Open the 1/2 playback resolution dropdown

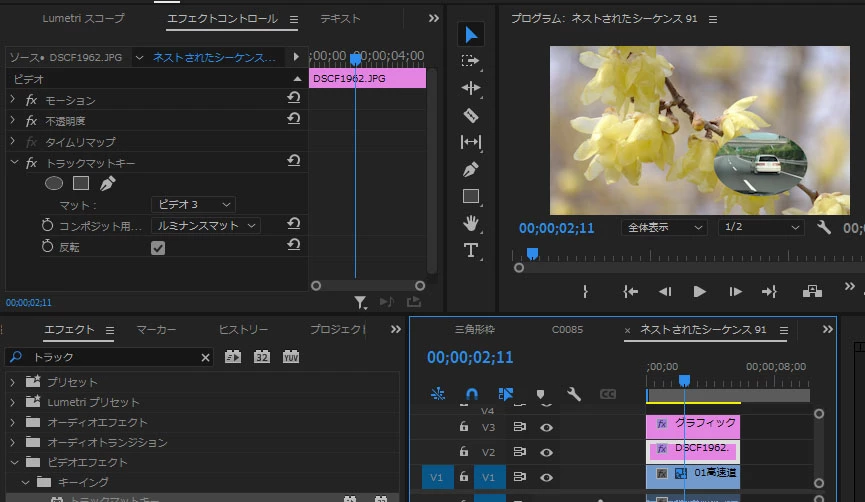coord(760,227)
